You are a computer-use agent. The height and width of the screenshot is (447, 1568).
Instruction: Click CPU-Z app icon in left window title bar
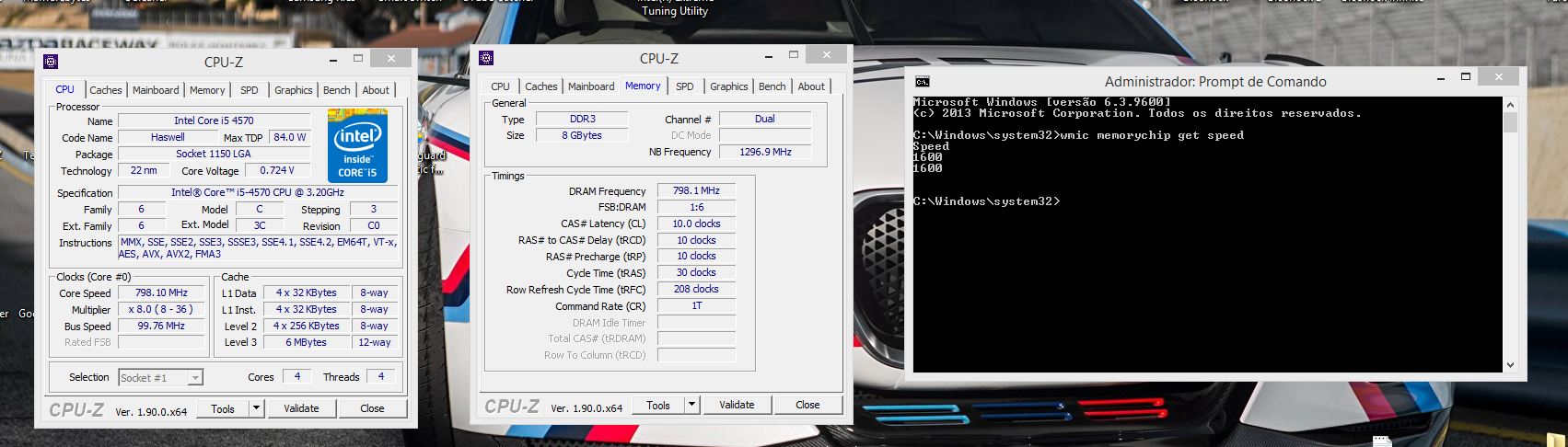51,62
